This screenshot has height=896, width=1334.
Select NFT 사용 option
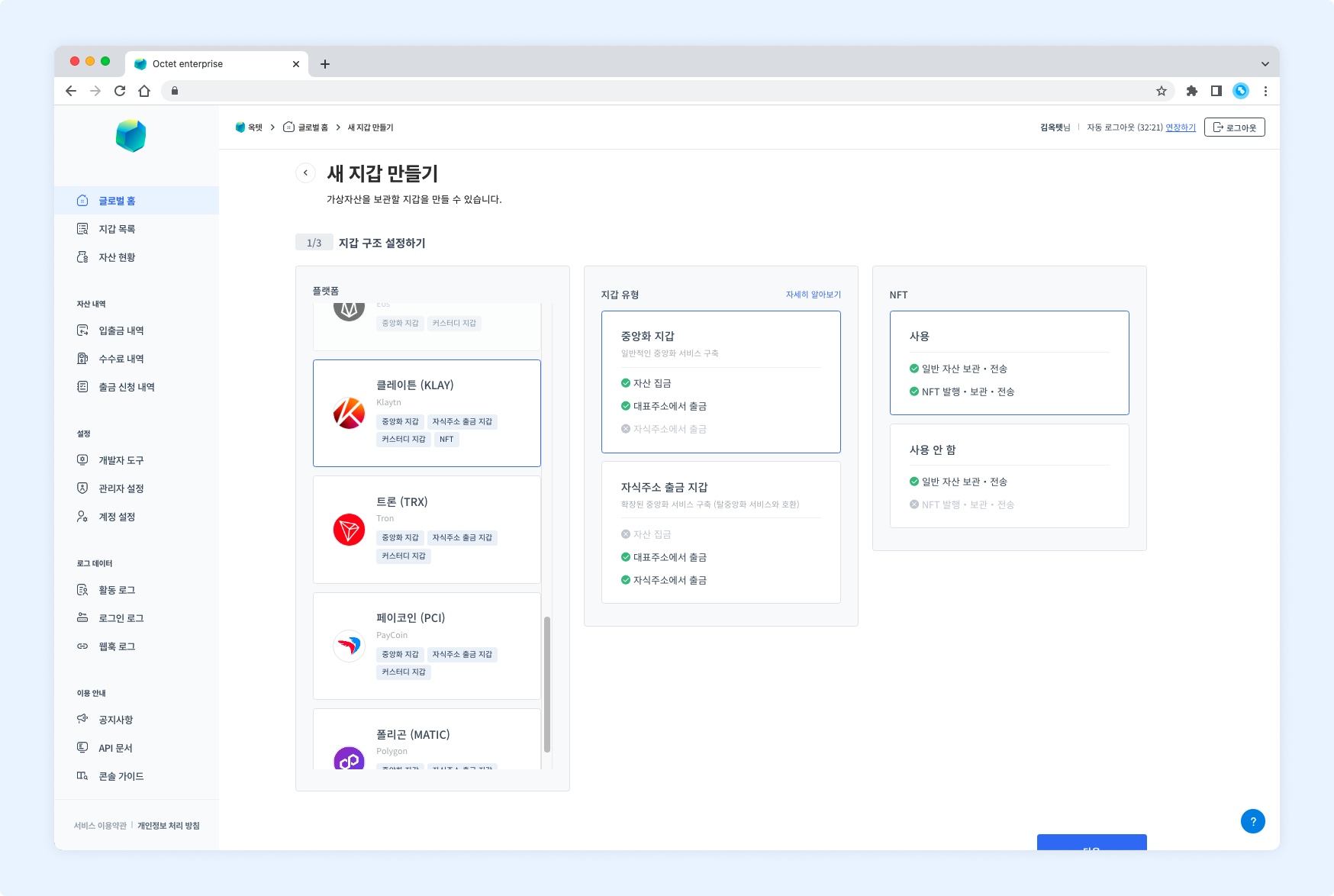(x=1009, y=363)
